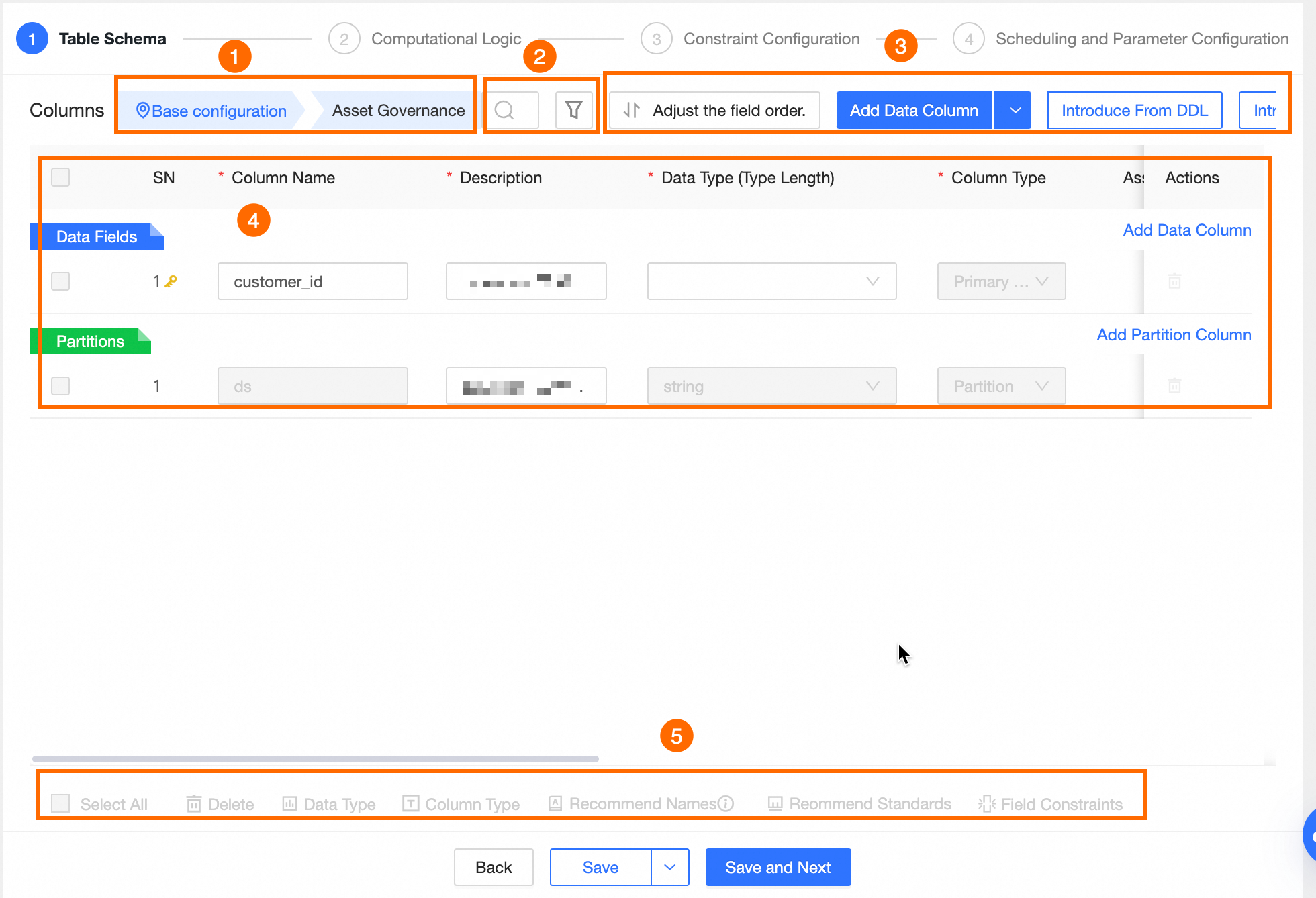Click the Delete bulk action

point(220,804)
